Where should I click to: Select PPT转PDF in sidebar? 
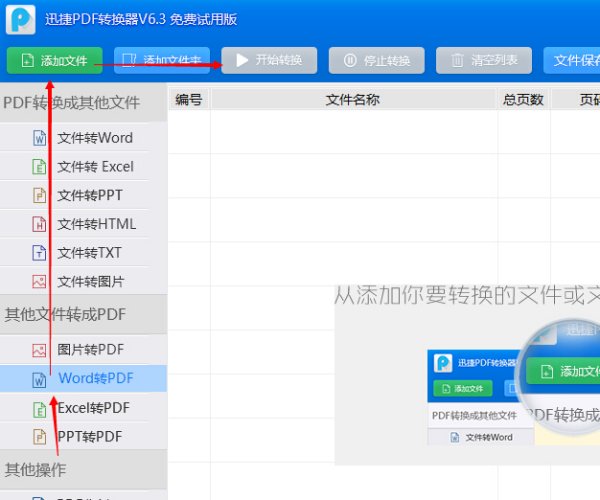point(83,436)
